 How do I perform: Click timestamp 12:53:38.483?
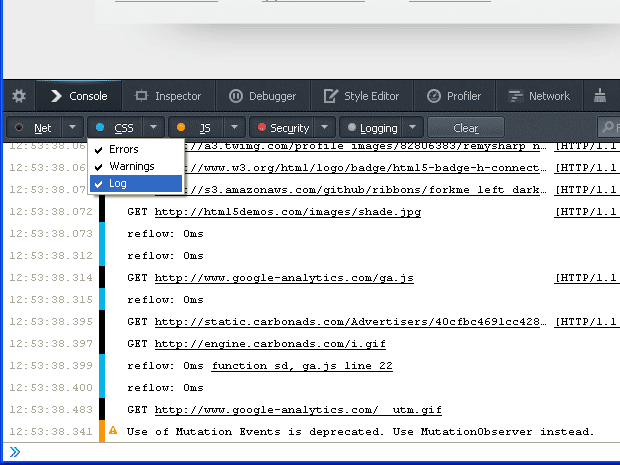click(51, 410)
